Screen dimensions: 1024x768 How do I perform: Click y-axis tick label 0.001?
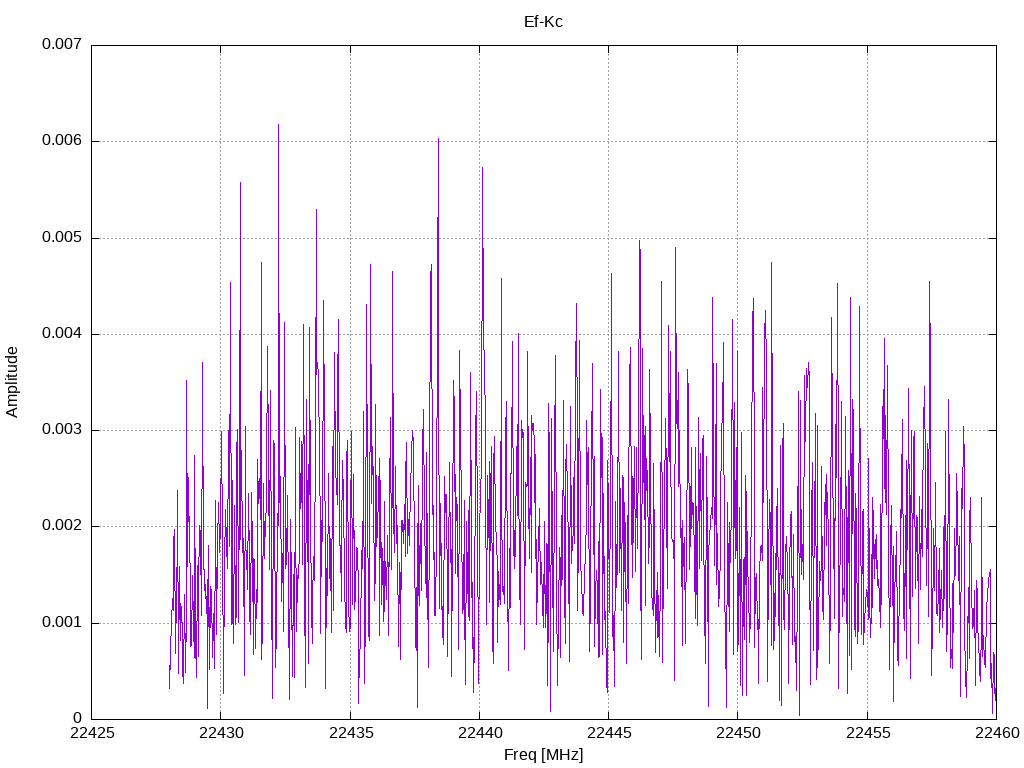pos(62,622)
